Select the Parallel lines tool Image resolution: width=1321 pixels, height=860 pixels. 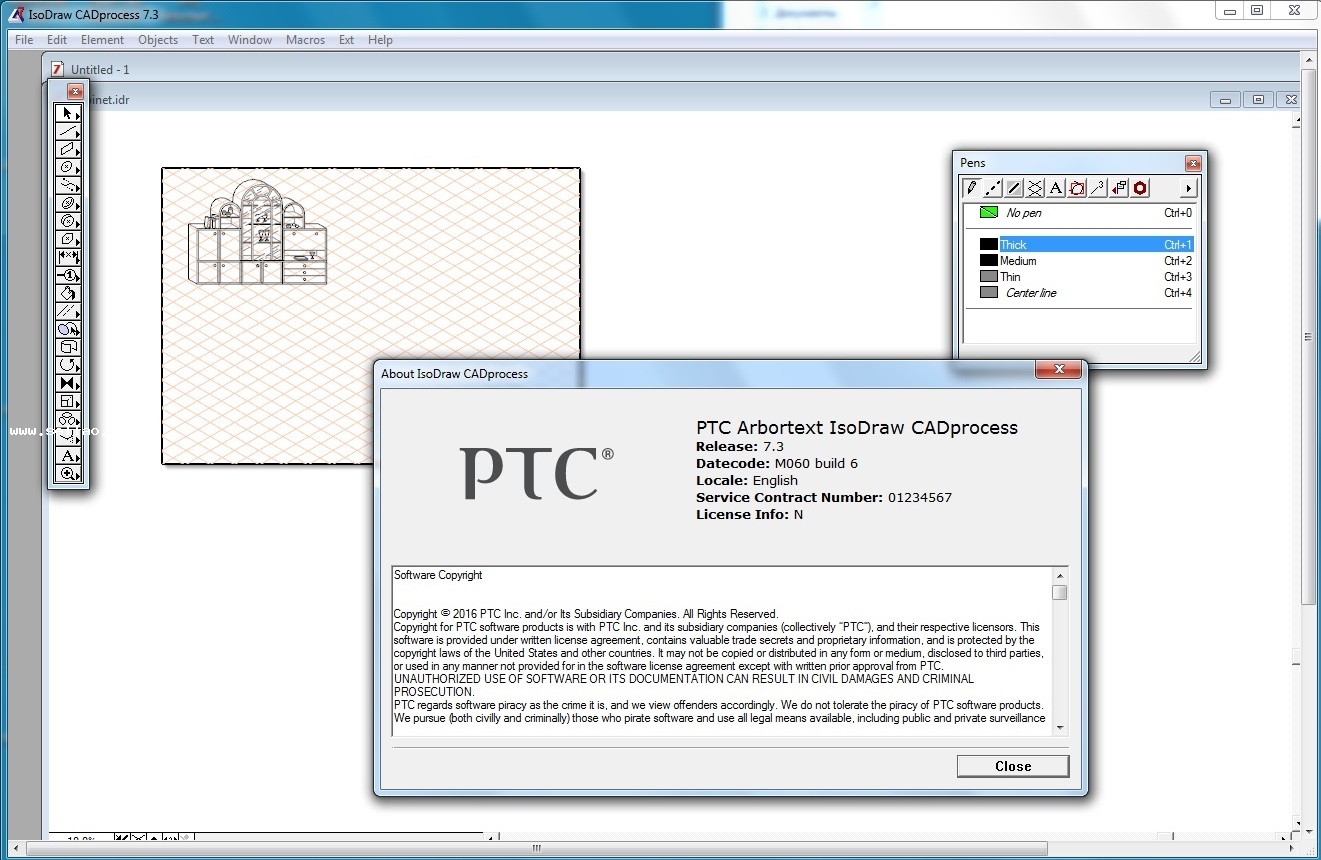tap(68, 311)
